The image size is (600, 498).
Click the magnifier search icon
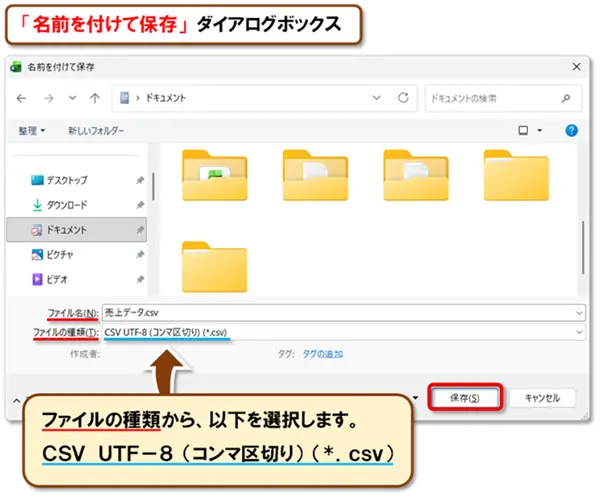566,99
